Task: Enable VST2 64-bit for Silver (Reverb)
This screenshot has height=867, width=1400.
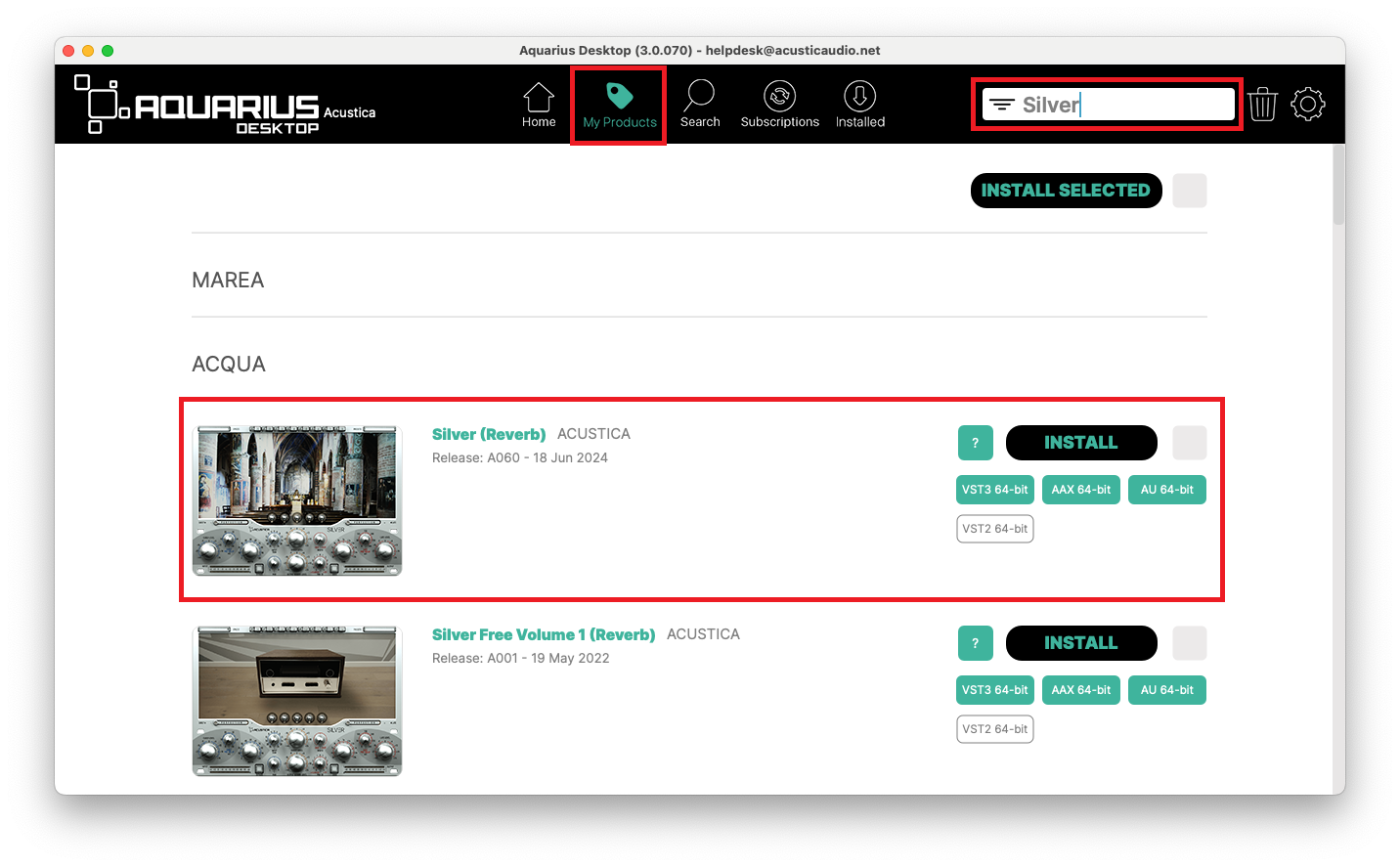Action: click(x=995, y=529)
